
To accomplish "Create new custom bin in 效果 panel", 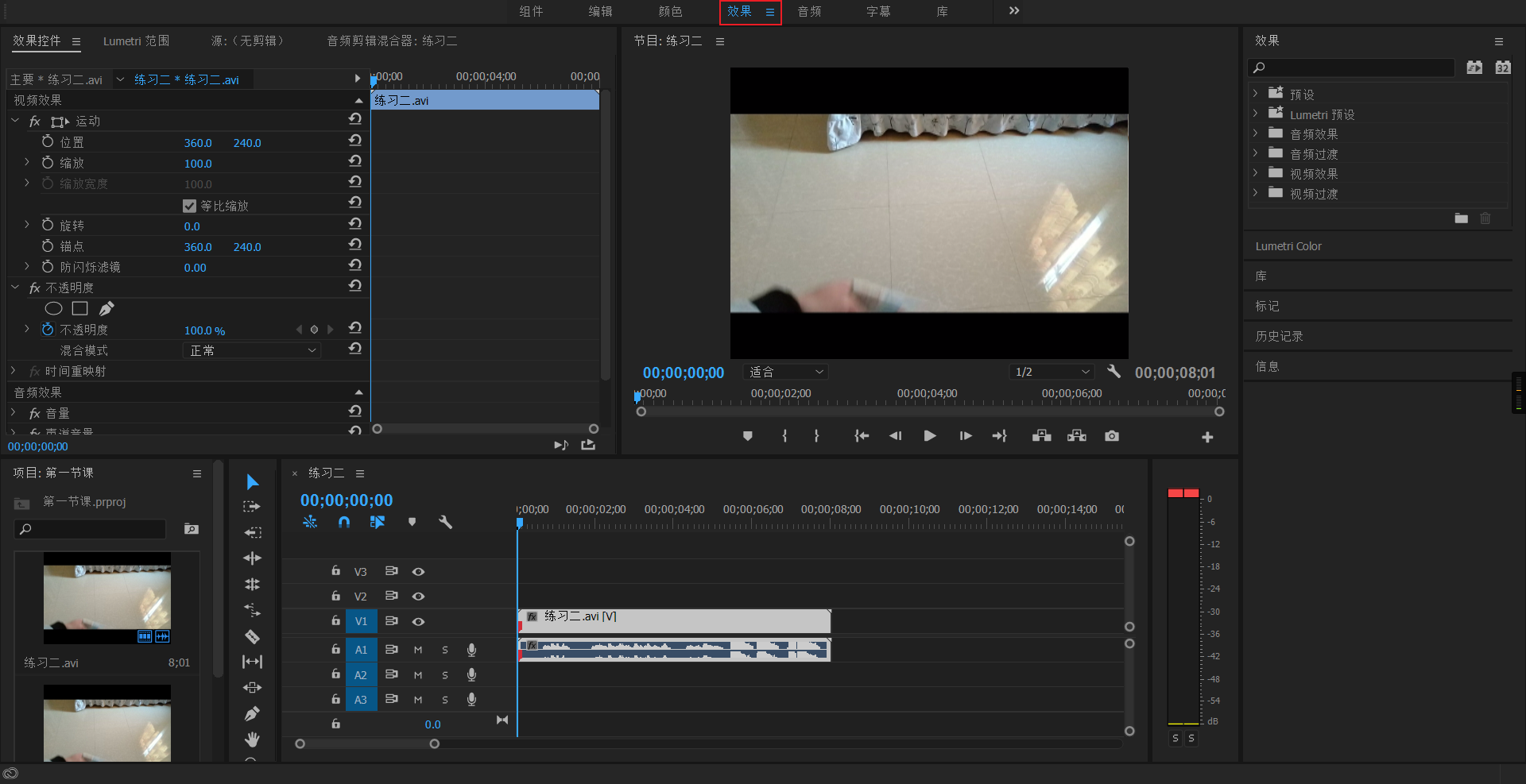I will [1462, 218].
